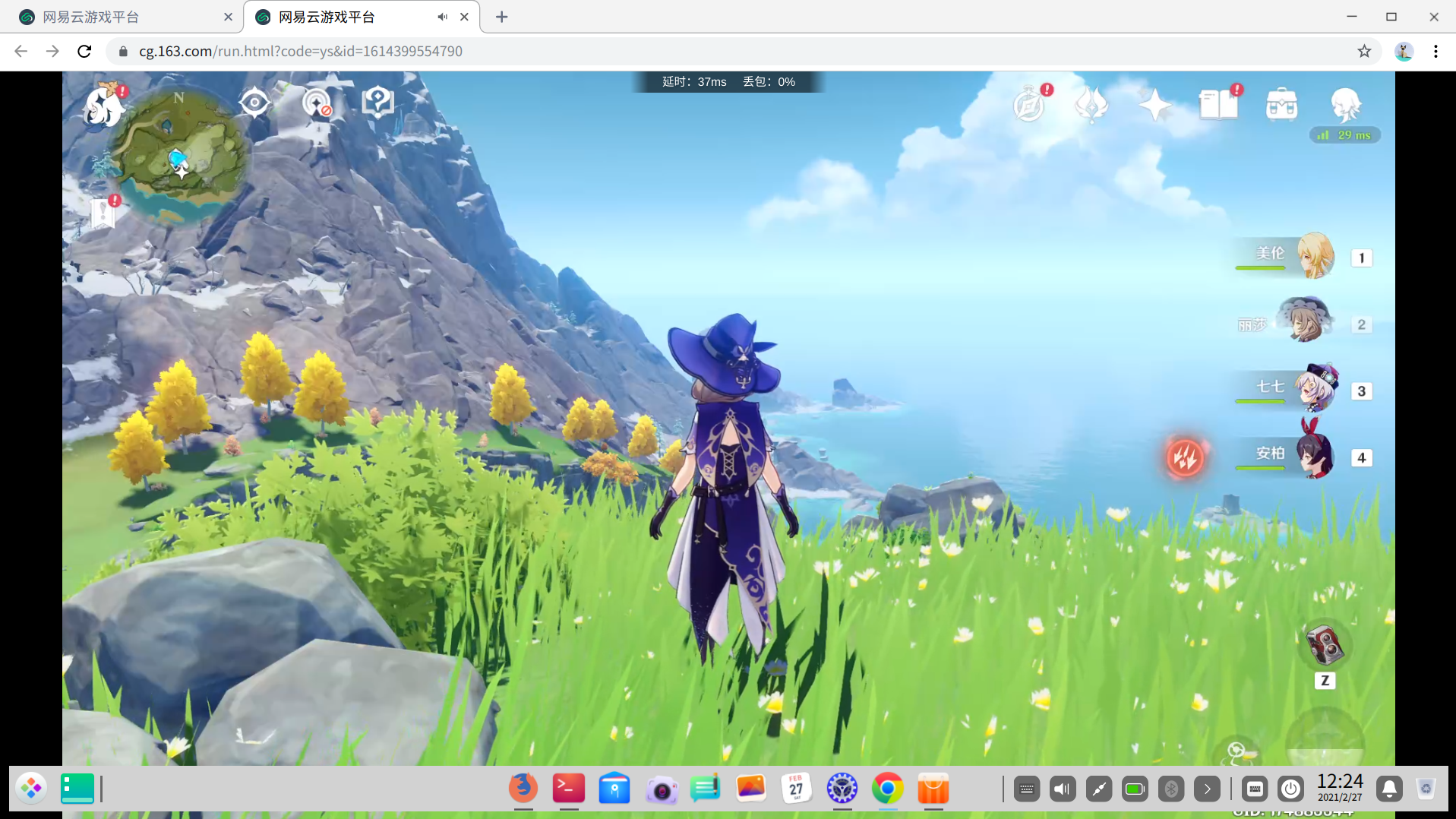Viewport: 1456px width, 819px height.
Task: Reload the cloud game page
Action: point(84,51)
